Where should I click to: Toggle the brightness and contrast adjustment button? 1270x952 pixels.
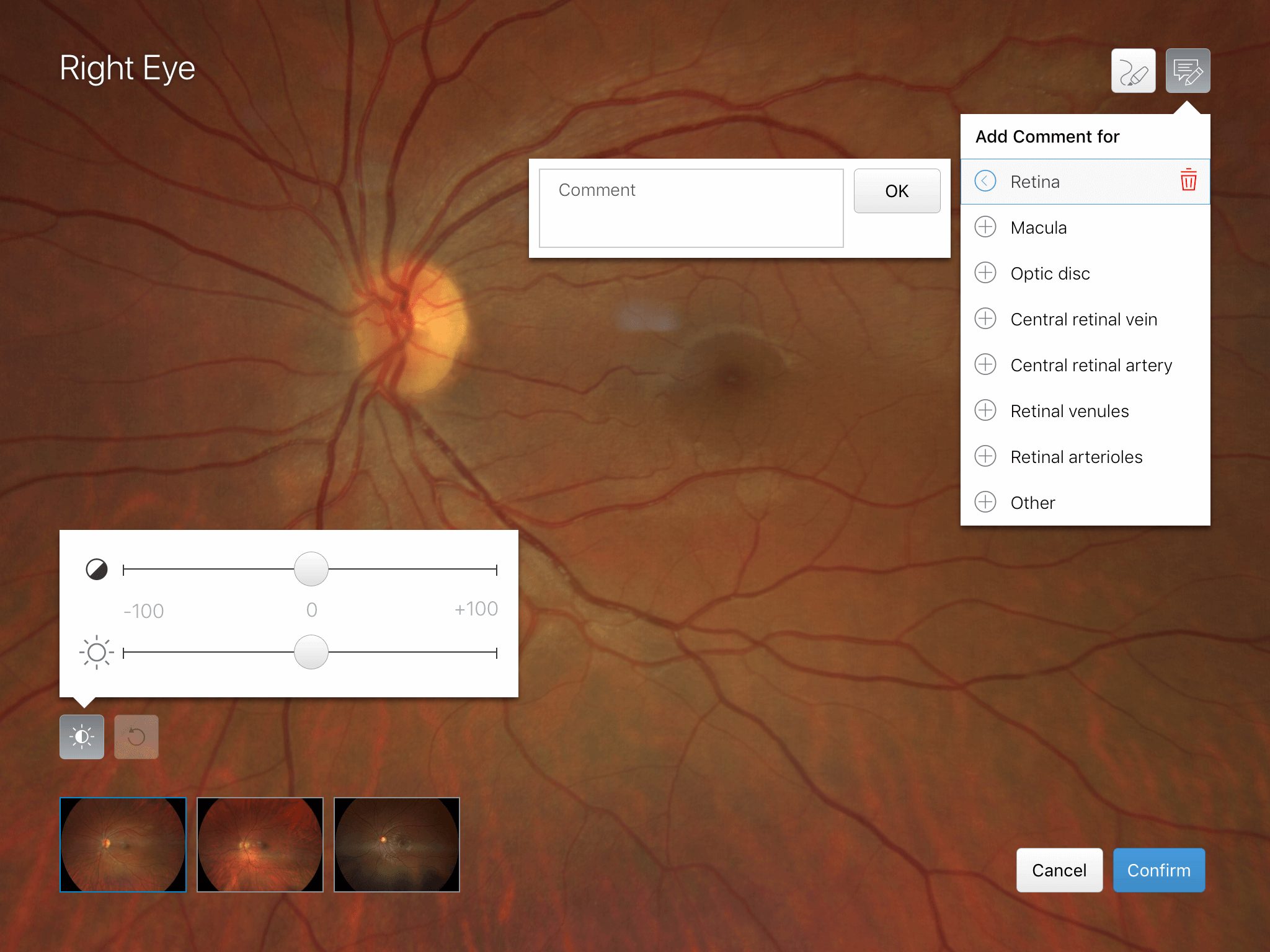82,737
